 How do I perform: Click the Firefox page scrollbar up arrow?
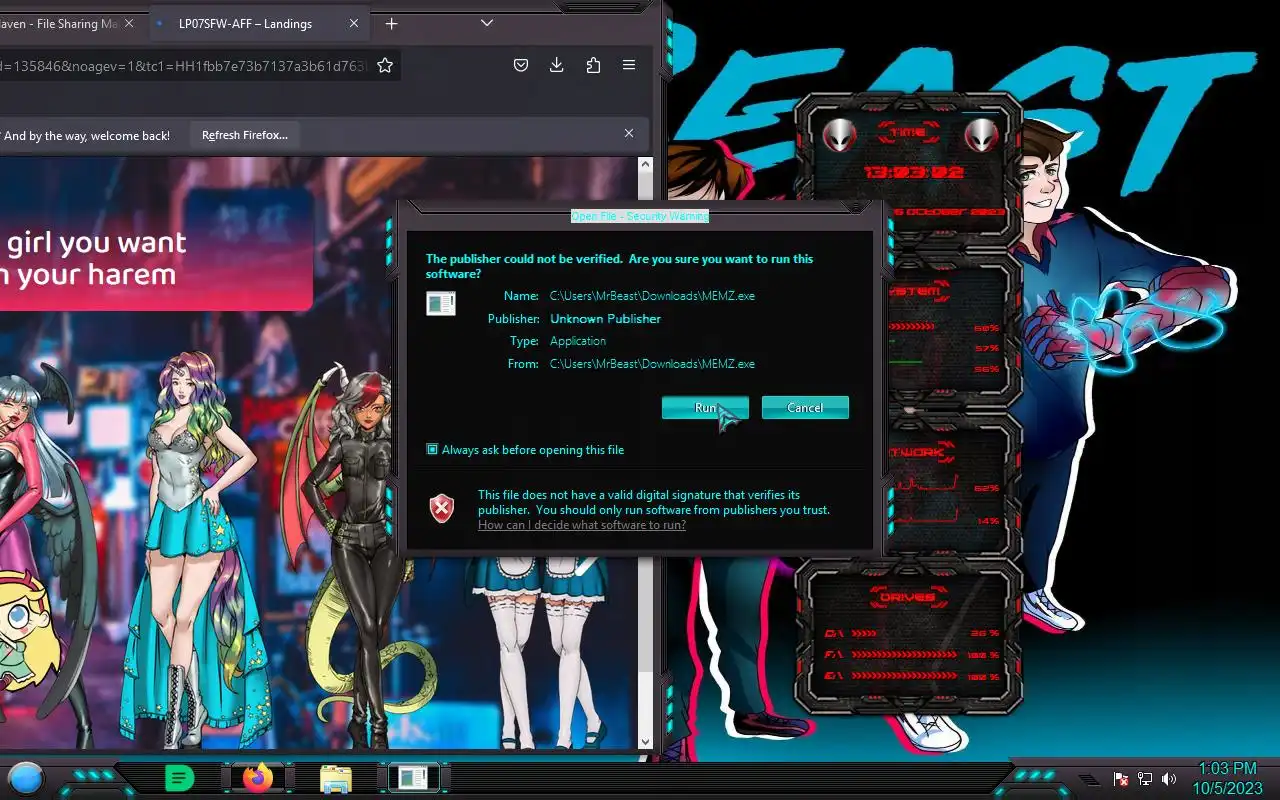pyautogui.click(x=645, y=165)
